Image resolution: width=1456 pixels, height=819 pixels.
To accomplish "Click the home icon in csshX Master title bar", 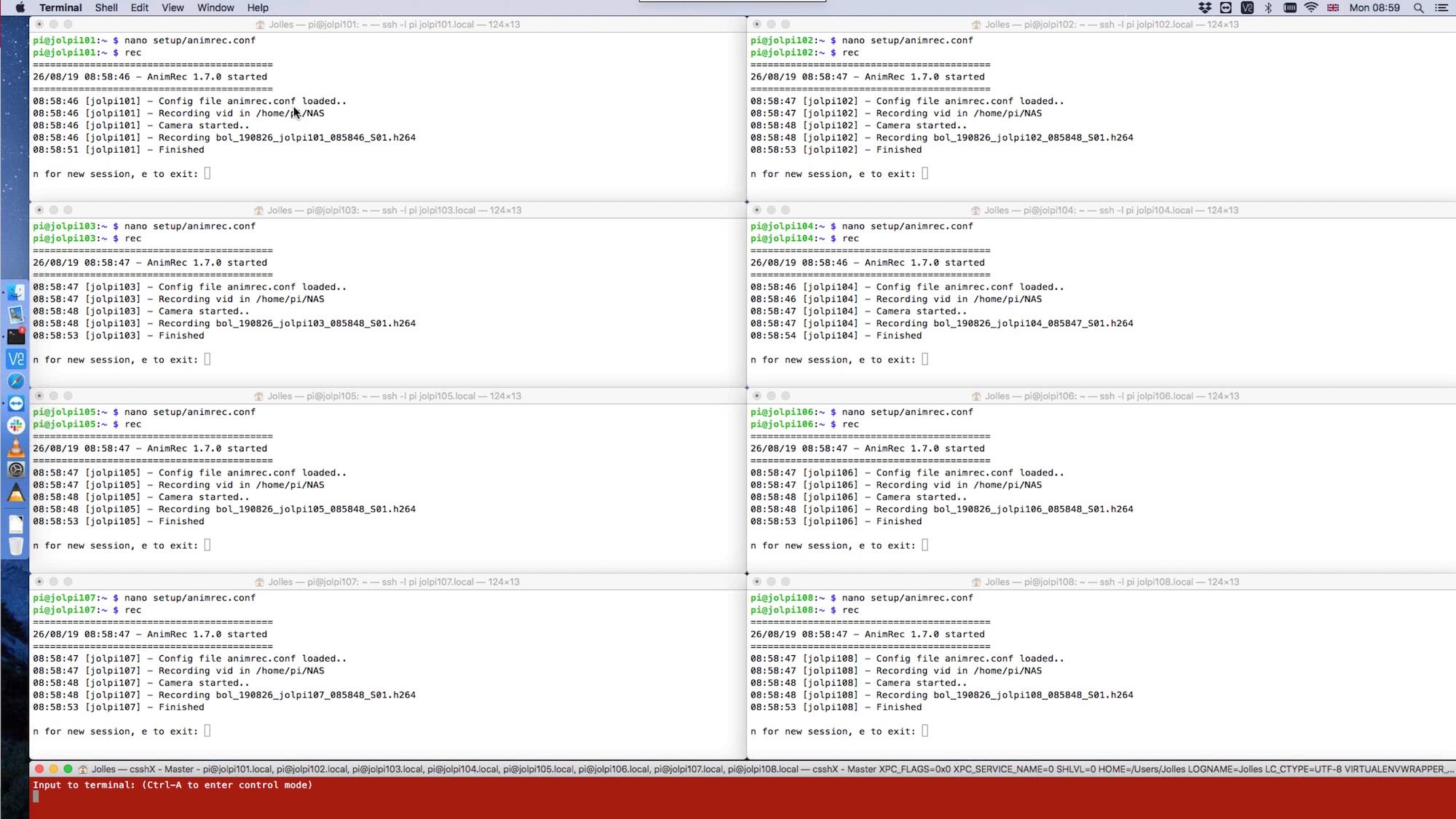I will pos(83,769).
